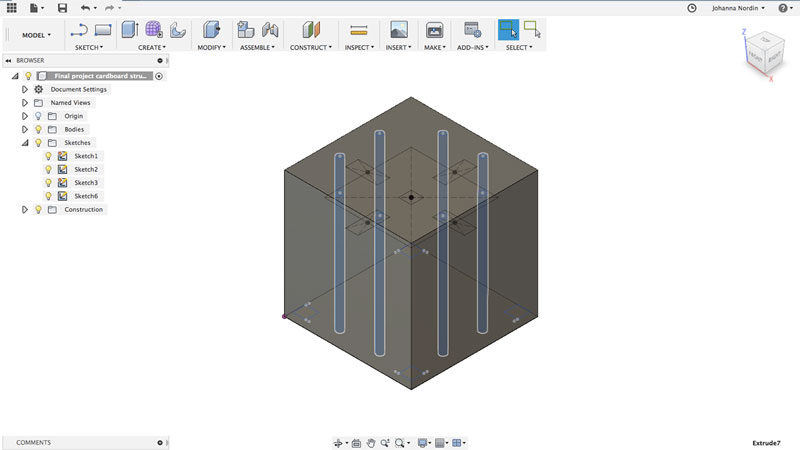Open the Scripts and Add-Ins icon

(472, 30)
